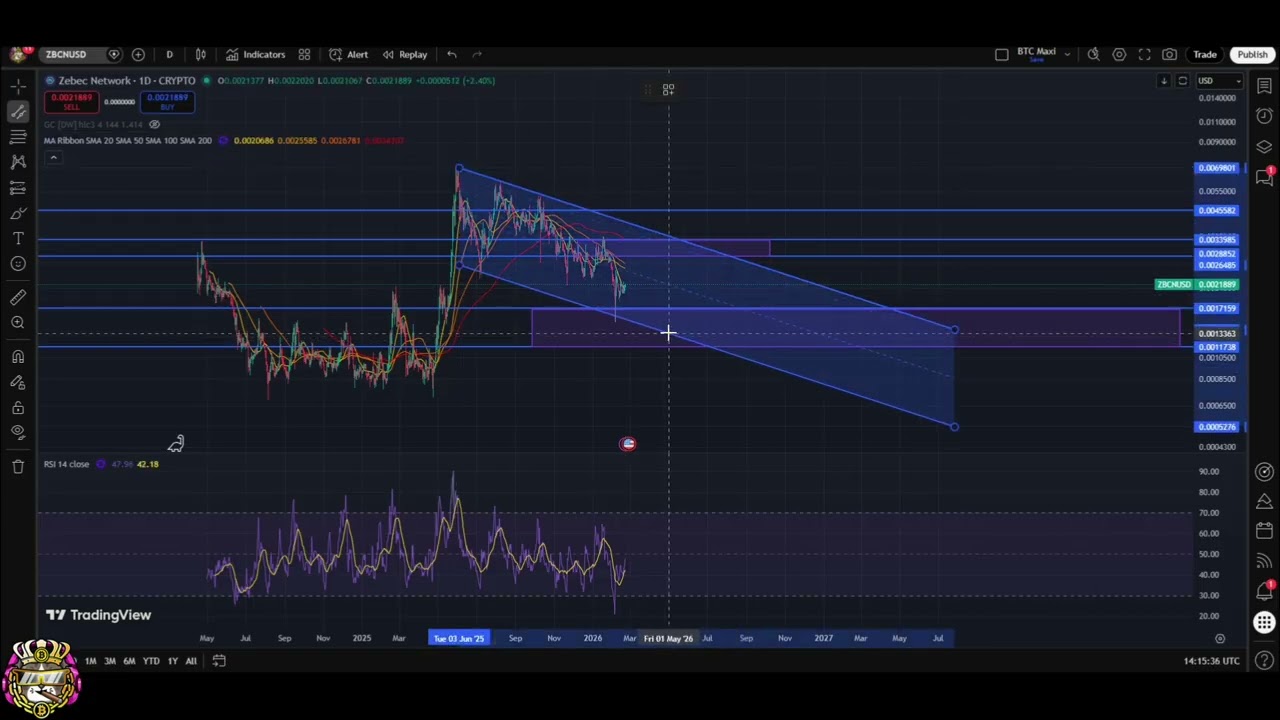Select the 1M date range
The width and height of the screenshot is (1280, 720).
[90, 661]
